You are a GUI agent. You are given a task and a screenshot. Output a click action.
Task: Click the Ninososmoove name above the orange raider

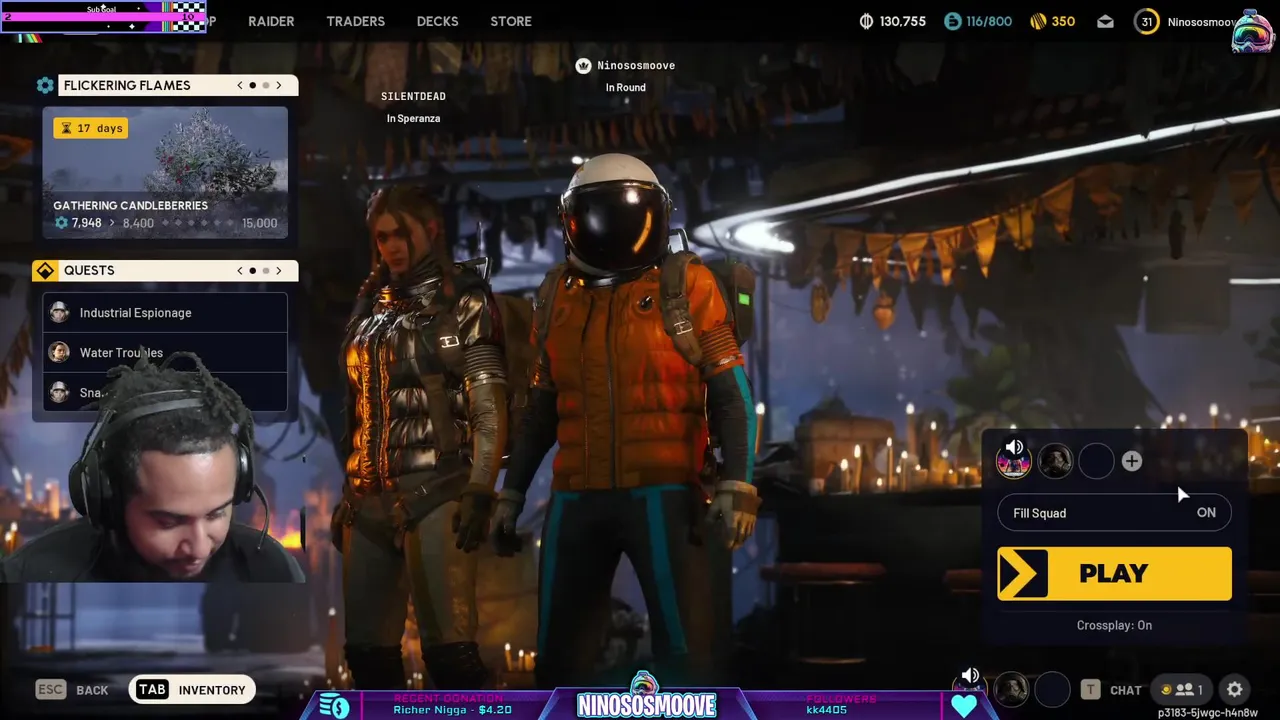click(x=636, y=65)
